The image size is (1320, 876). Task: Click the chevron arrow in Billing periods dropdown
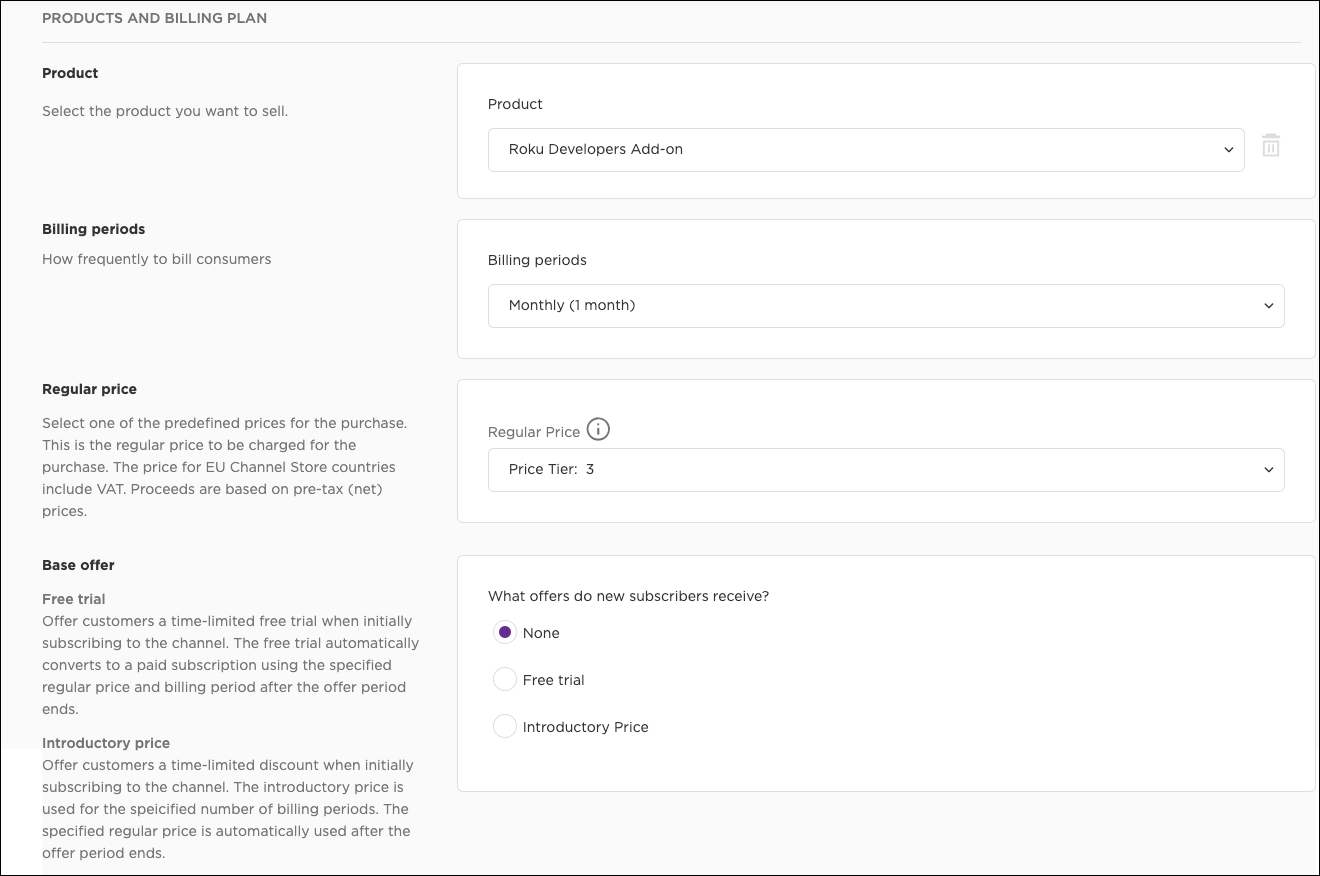1268,306
